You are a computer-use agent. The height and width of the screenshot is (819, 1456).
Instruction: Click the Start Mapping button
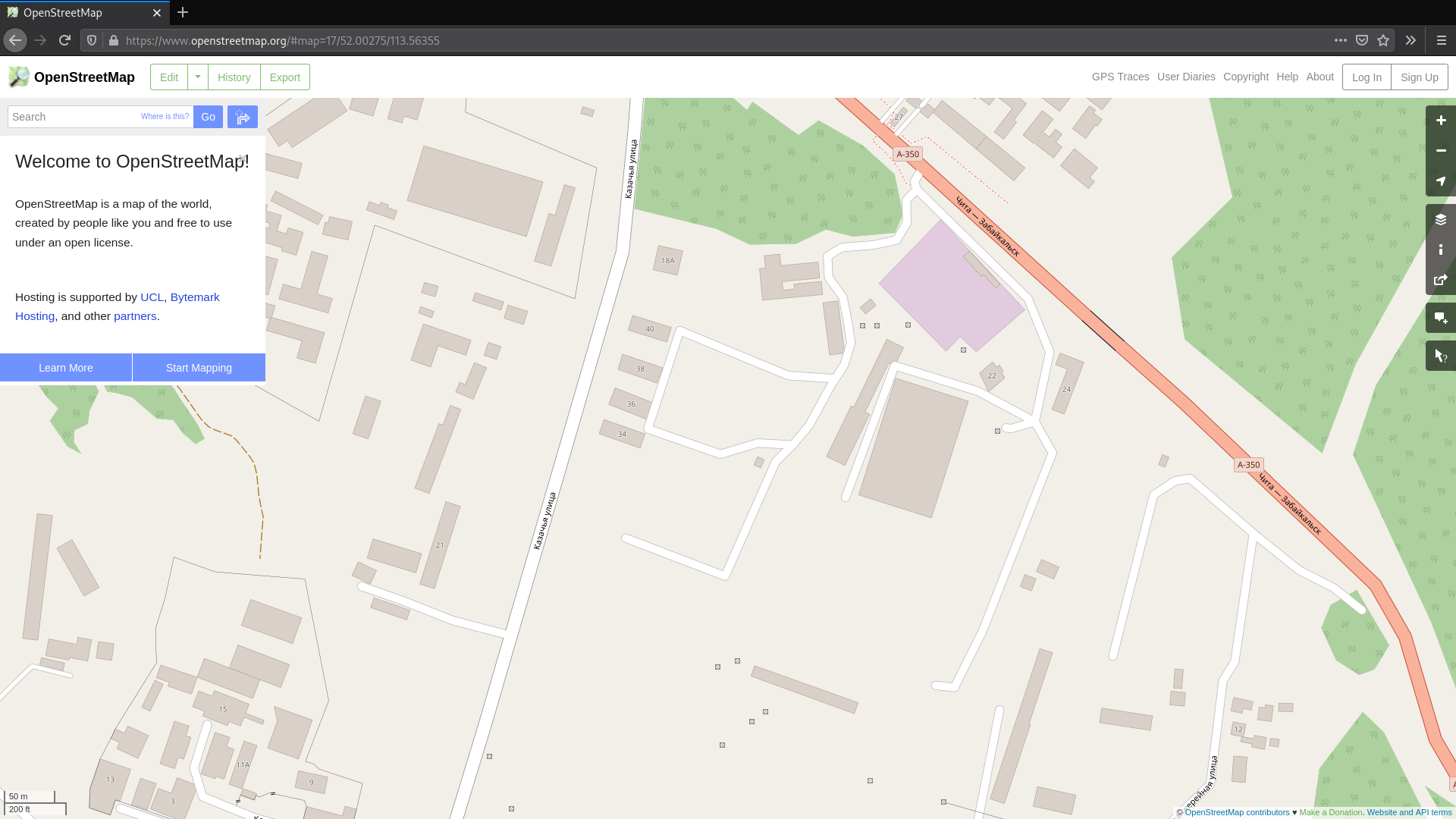(199, 368)
